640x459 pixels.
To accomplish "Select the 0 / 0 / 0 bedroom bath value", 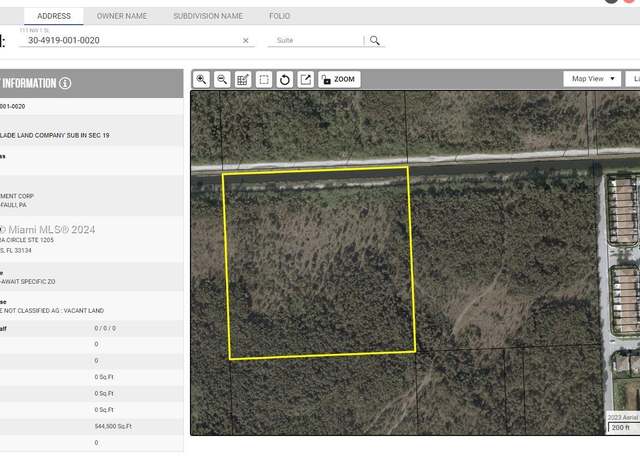I will pyautogui.click(x=105, y=328).
